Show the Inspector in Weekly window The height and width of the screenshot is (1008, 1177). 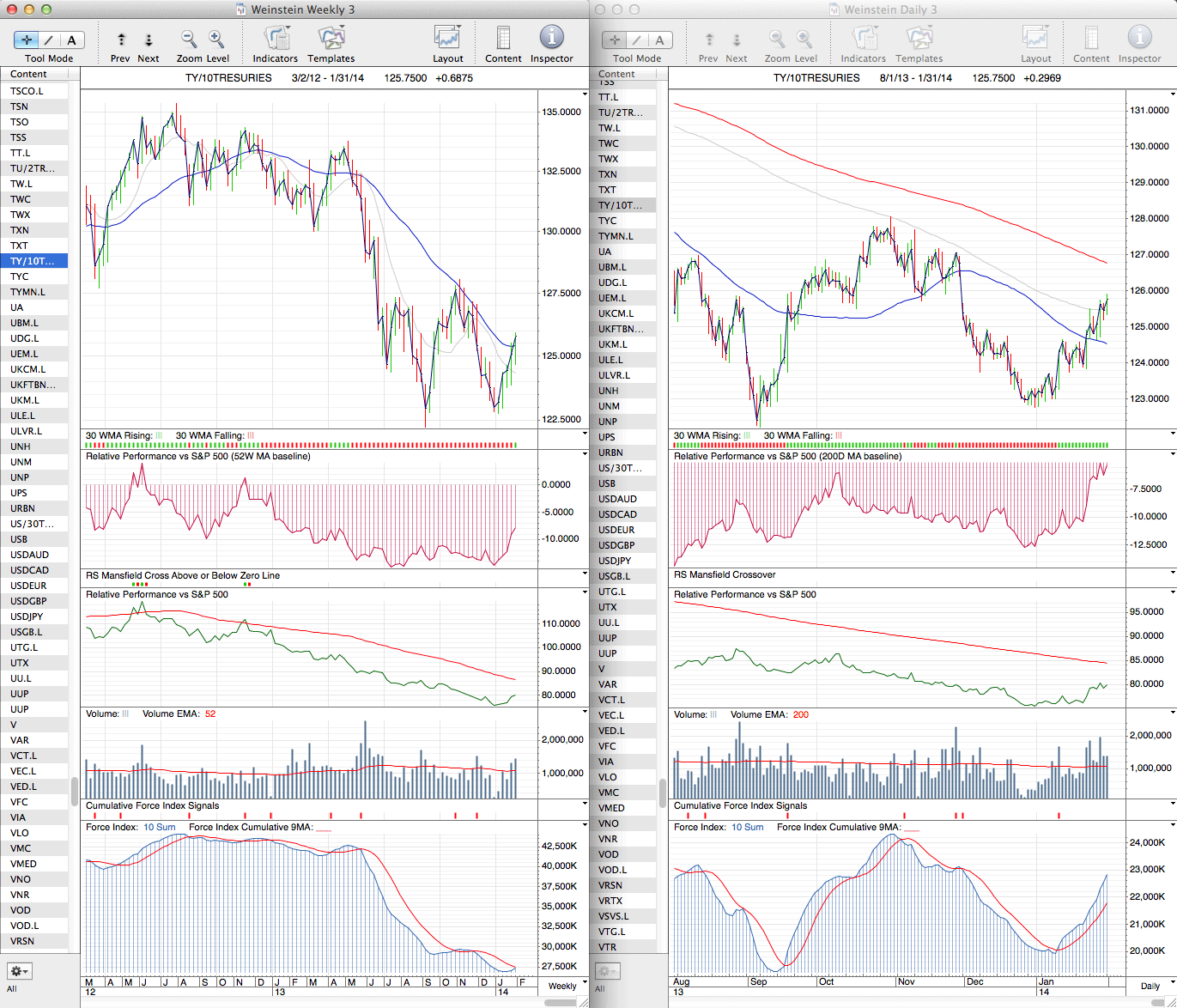pyautogui.click(x=551, y=38)
